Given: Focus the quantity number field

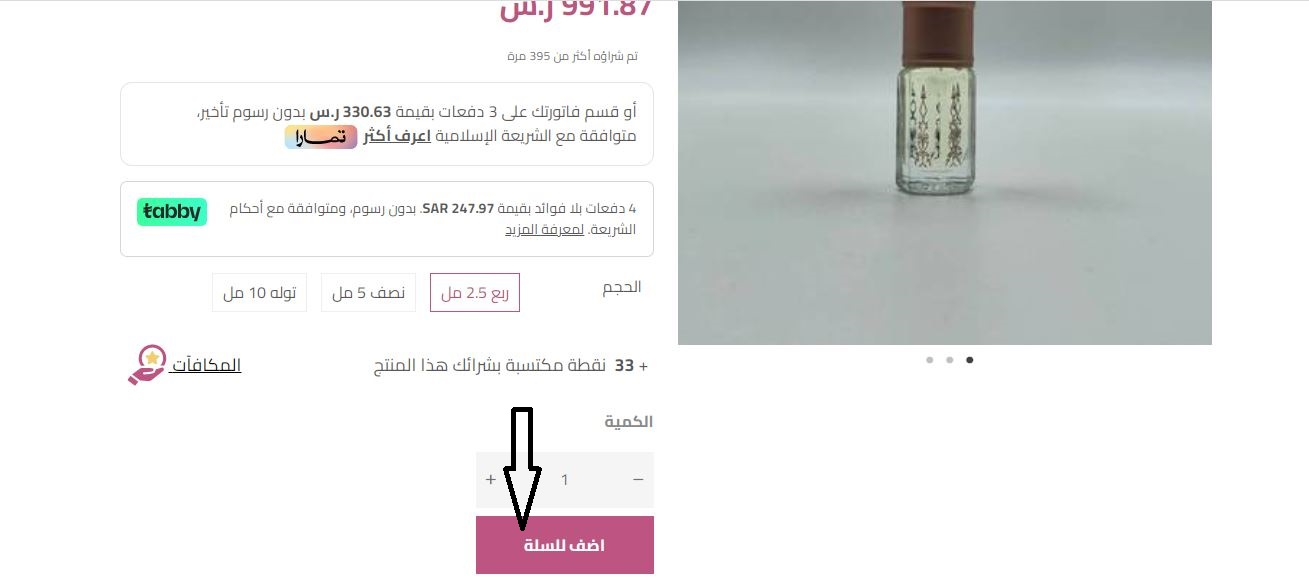Looking at the screenshot, I should coord(565,480).
